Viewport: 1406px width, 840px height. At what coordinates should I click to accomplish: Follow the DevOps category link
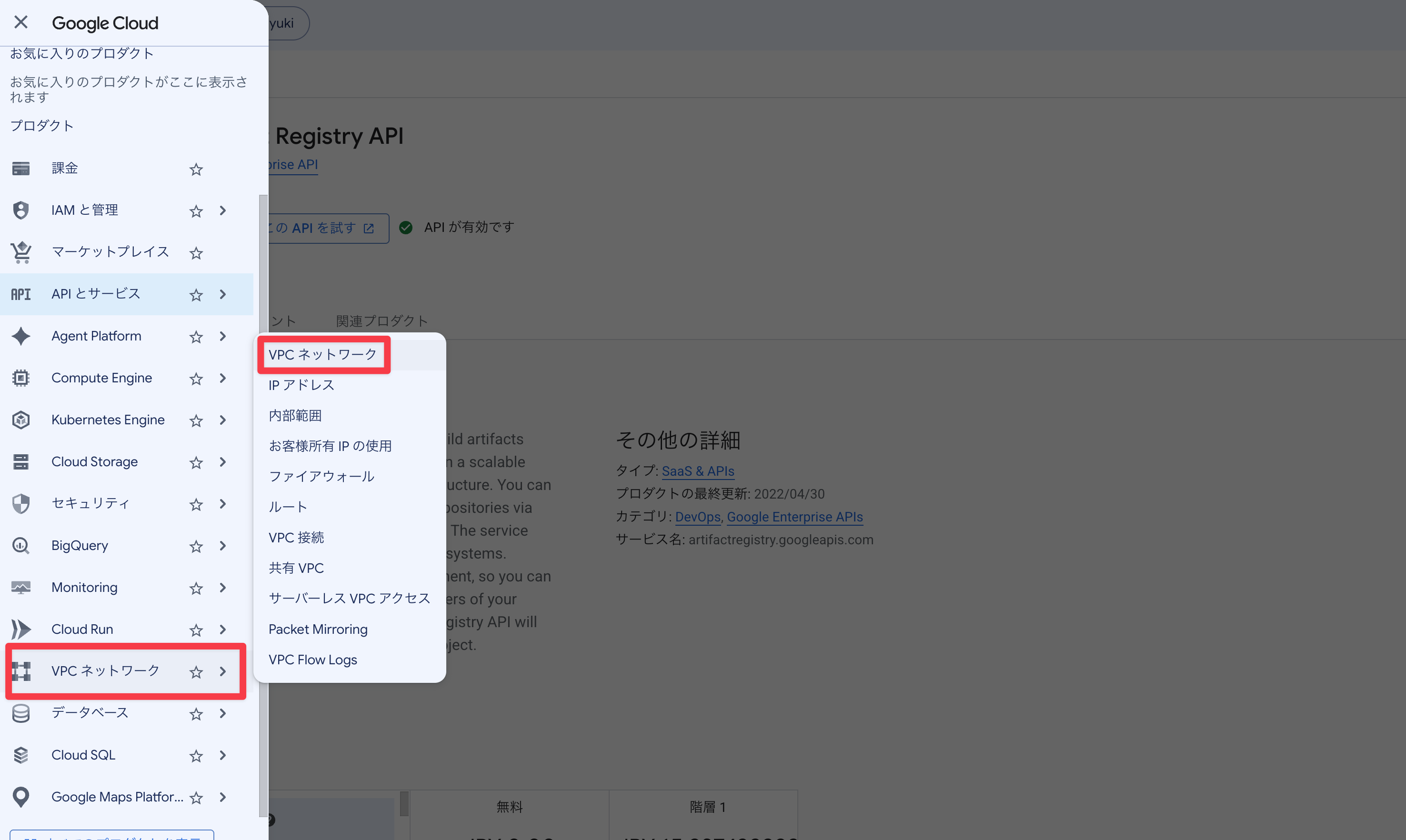(x=698, y=517)
